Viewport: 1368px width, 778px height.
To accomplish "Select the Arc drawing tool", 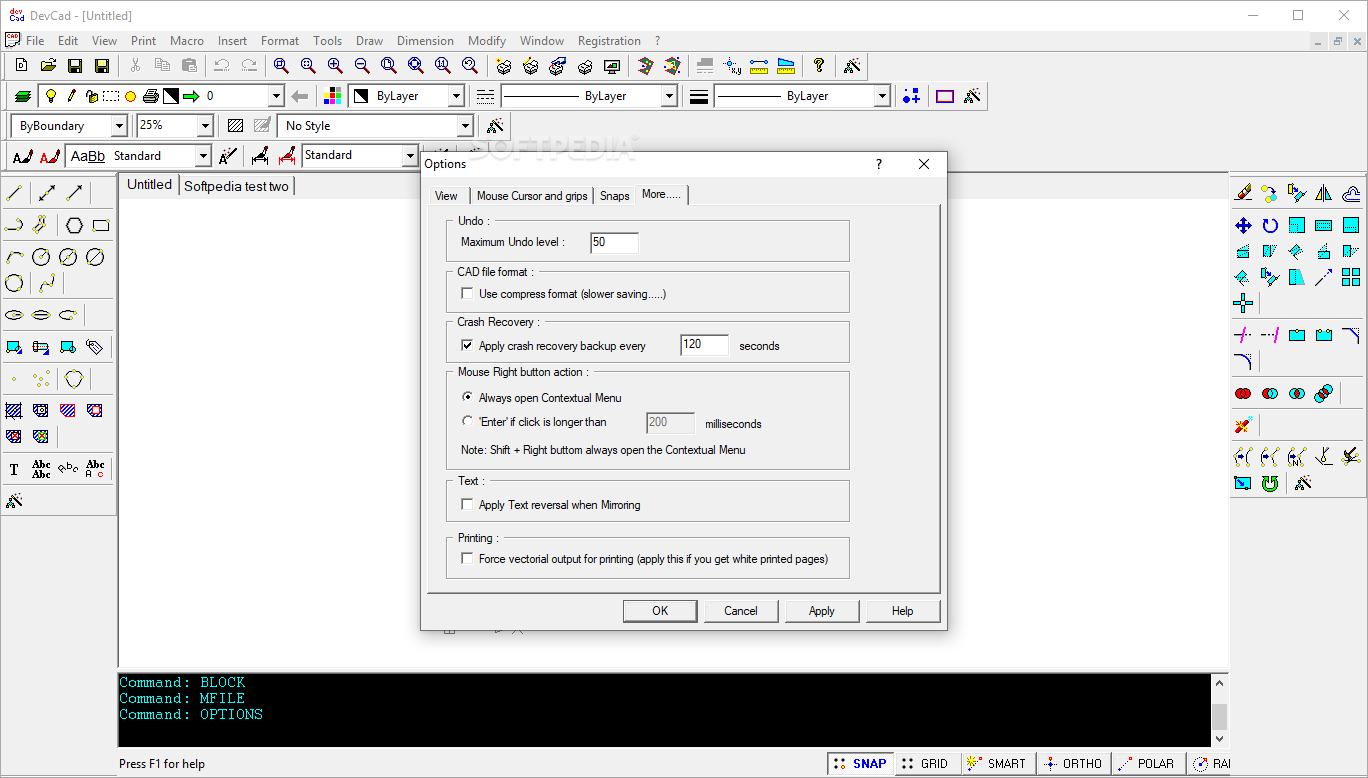I will point(14,257).
